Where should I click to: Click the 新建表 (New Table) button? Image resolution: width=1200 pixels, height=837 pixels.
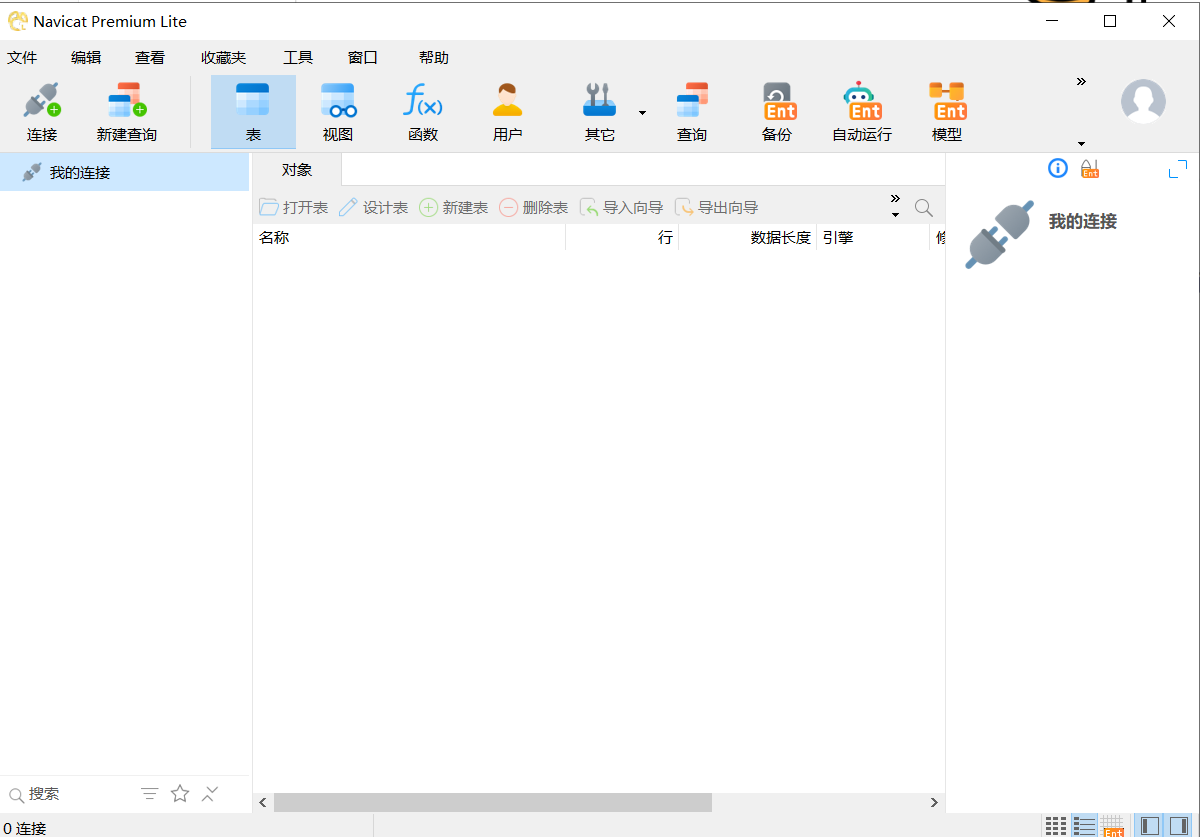[454, 208]
